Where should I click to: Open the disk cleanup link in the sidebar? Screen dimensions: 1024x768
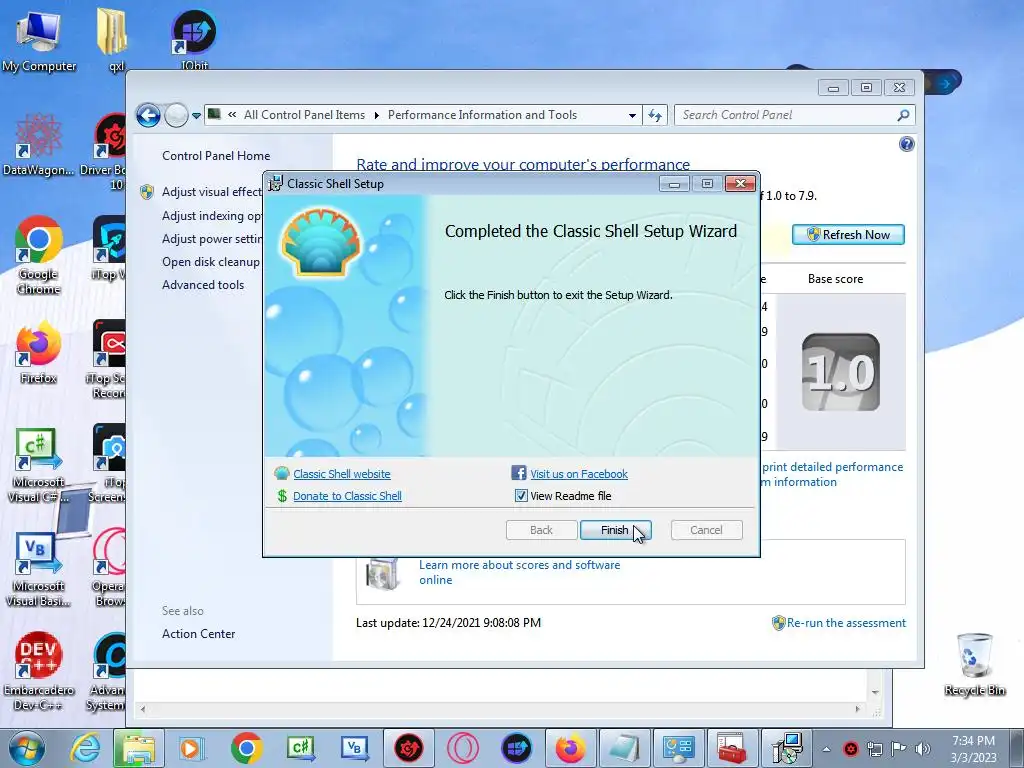pos(211,261)
